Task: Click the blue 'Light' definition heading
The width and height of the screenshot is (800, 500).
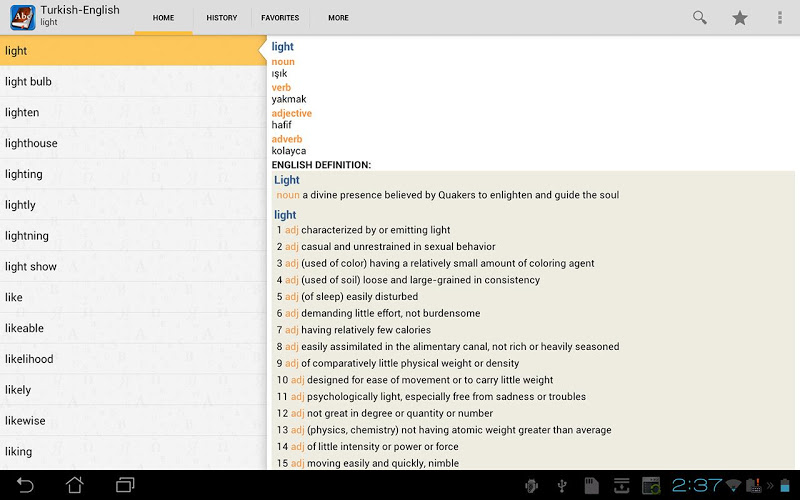Action: tap(287, 180)
